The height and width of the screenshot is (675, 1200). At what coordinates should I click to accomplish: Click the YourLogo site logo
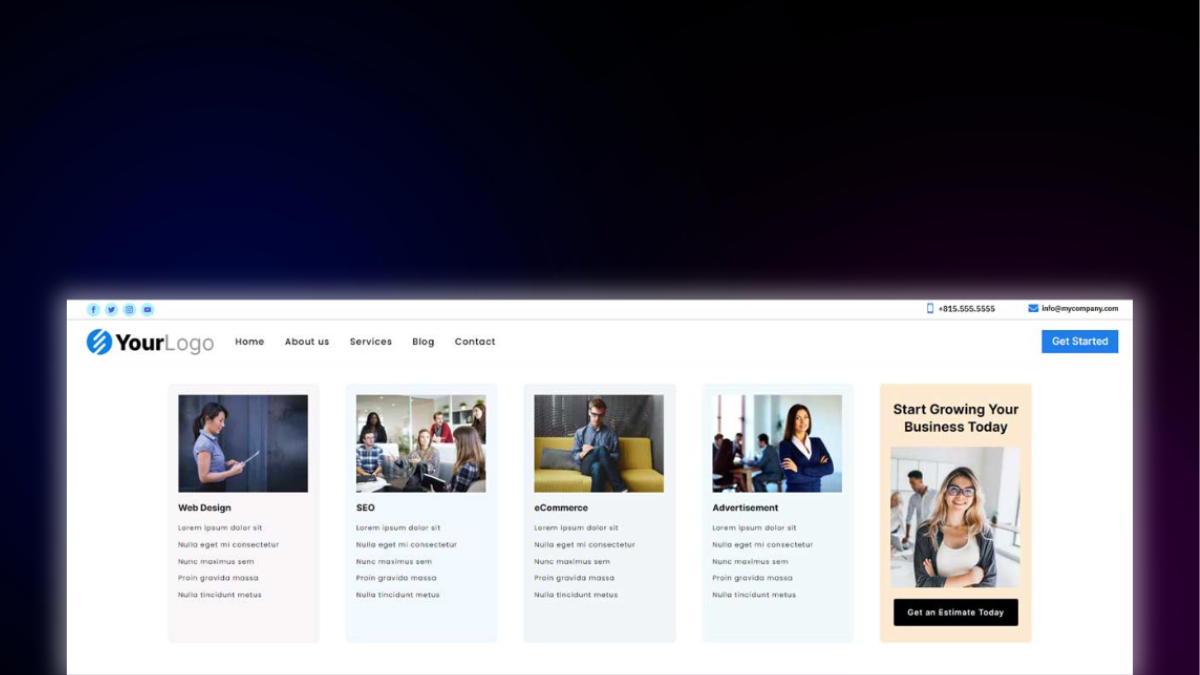(x=150, y=342)
